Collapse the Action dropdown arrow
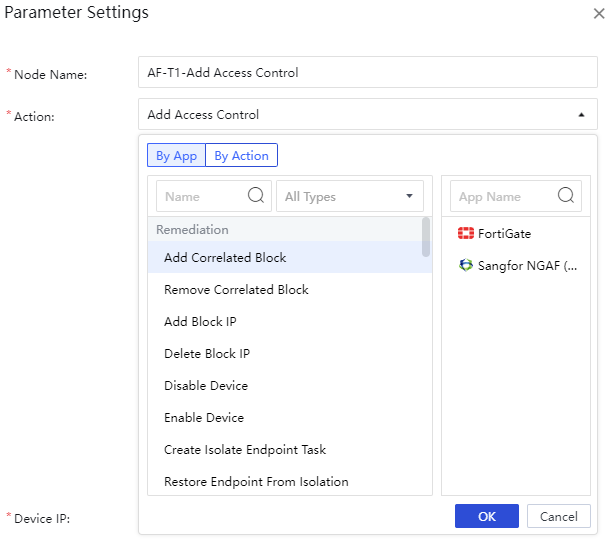 pos(581,115)
